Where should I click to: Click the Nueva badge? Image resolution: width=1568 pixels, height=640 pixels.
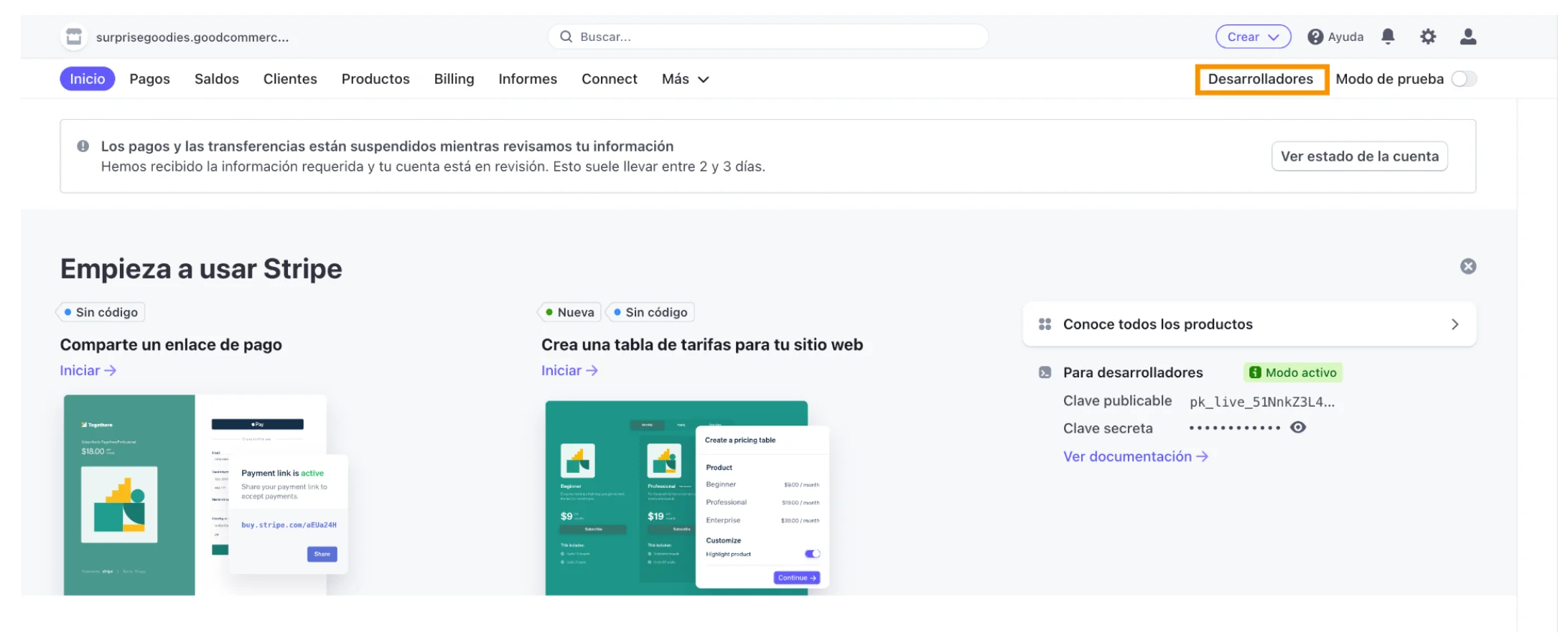click(569, 312)
